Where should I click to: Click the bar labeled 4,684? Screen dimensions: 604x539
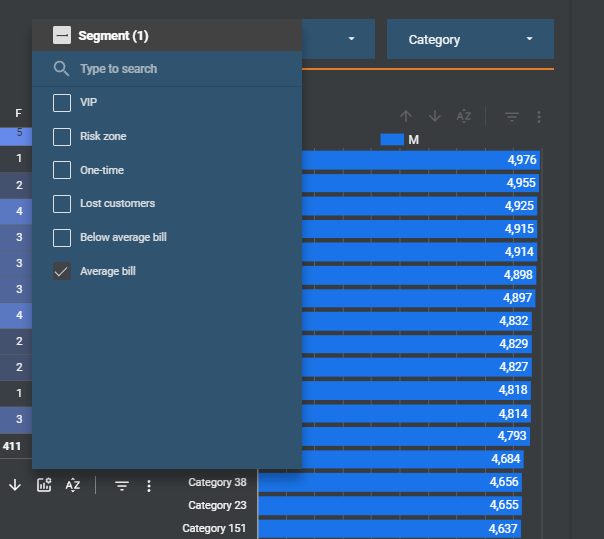(x=413, y=459)
